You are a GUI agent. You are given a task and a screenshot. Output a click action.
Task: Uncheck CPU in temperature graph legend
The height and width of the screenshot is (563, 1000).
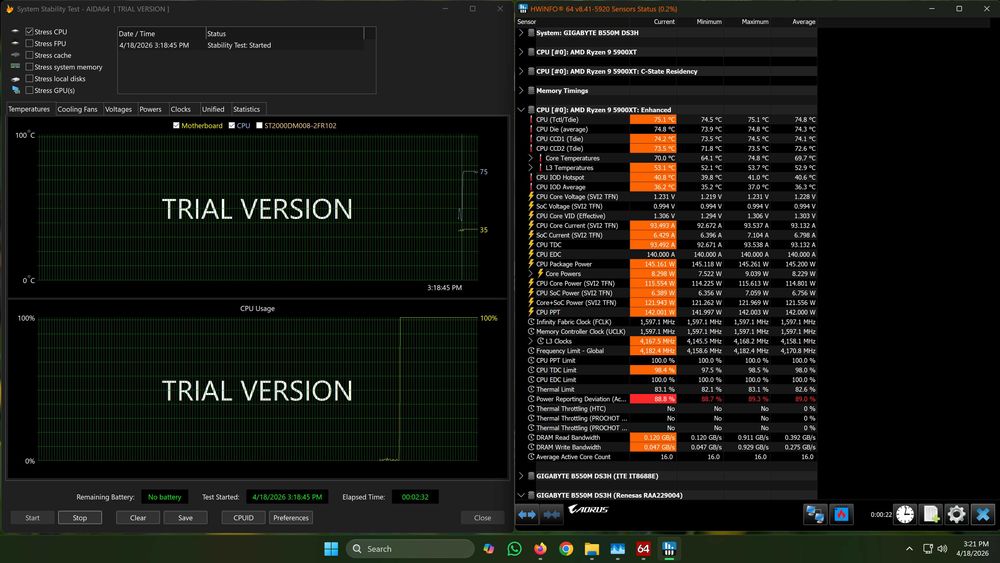(x=232, y=126)
